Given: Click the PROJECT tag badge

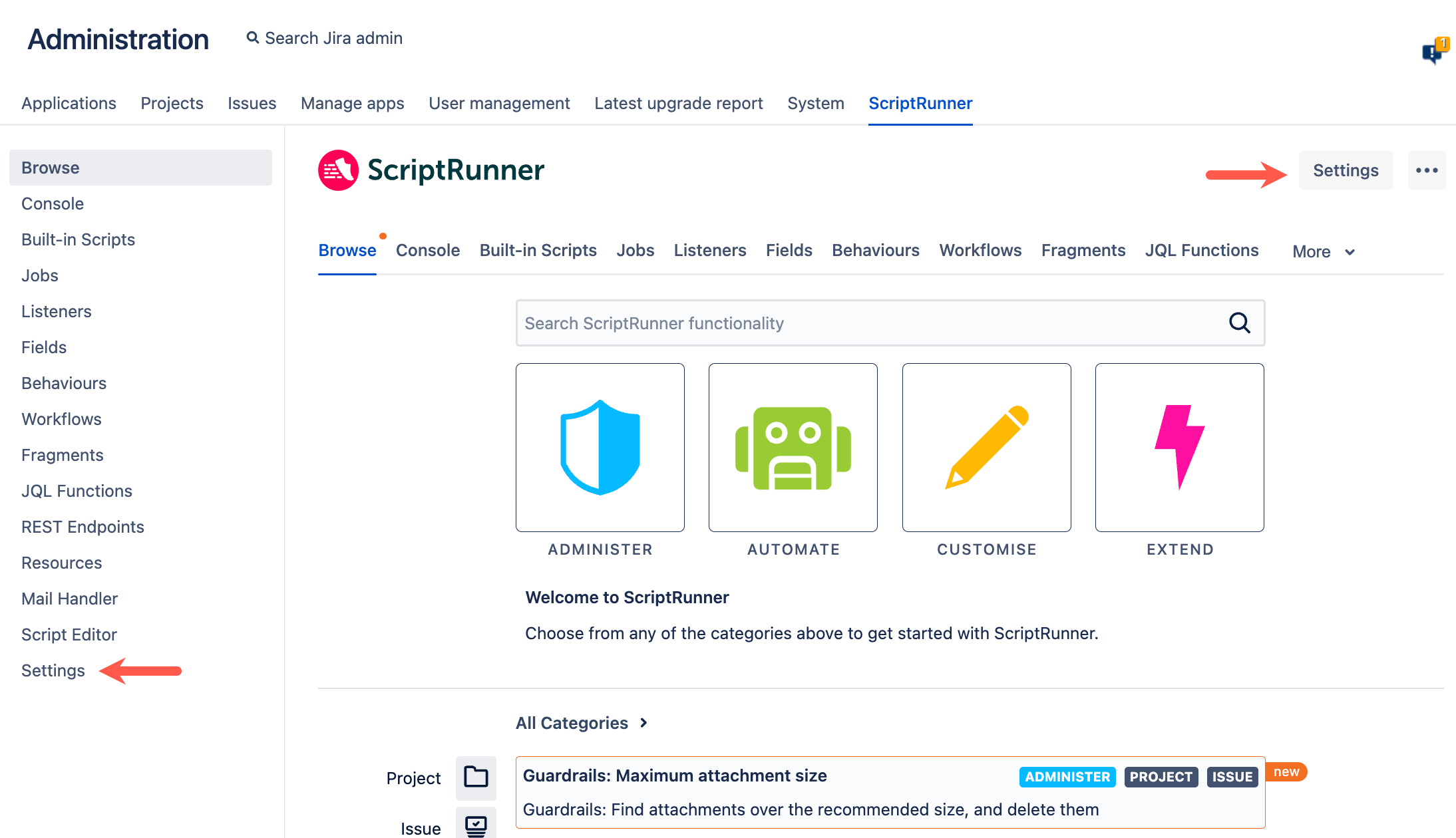Looking at the screenshot, I should tap(1161, 777).
